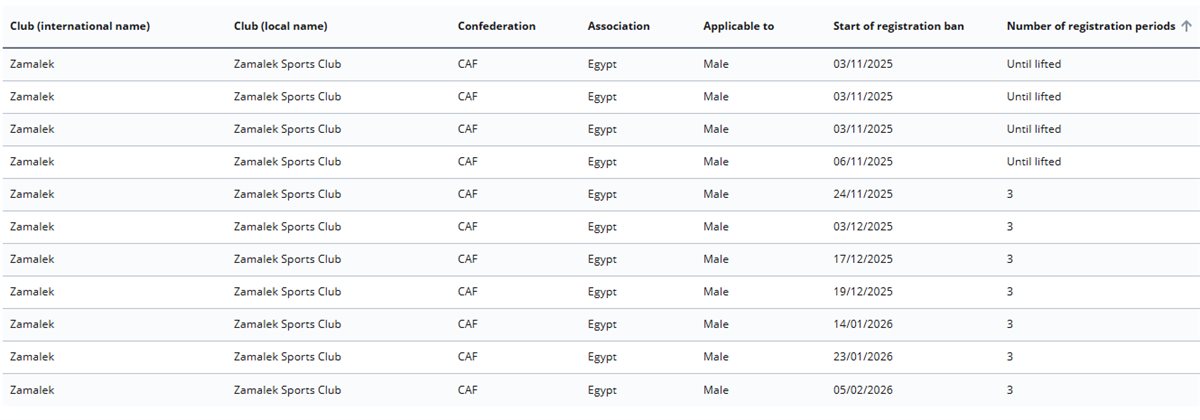
Task: Select the row with ban date 06/11/2025
Action: tap(600, 162)
